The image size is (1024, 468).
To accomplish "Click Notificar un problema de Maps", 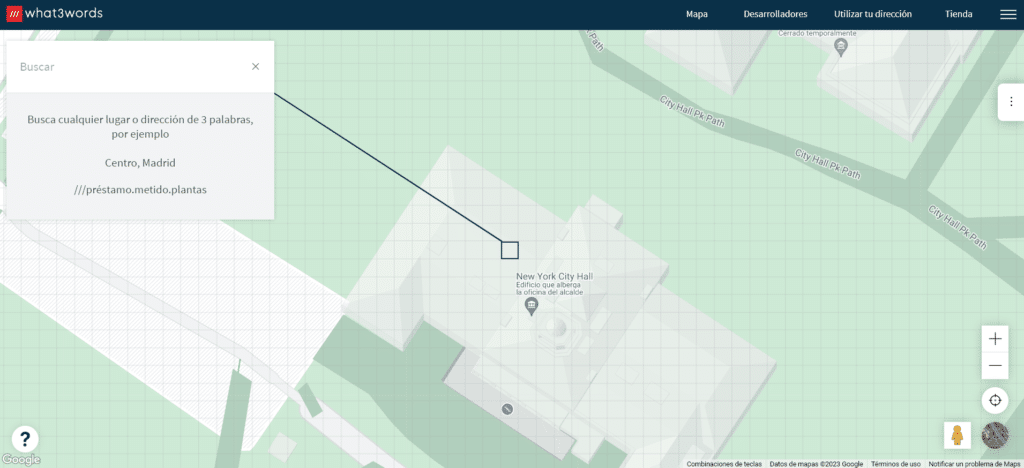I will [973, 464].
